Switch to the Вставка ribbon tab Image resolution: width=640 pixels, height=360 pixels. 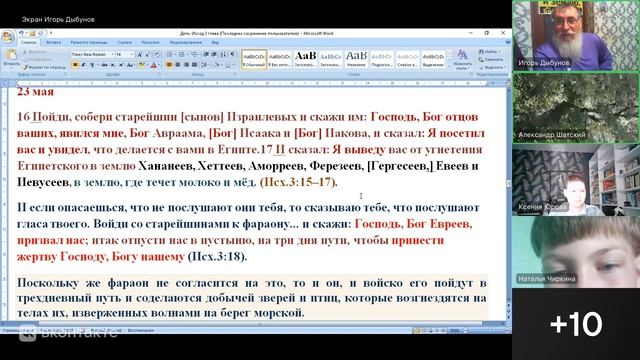click(53, 42)
